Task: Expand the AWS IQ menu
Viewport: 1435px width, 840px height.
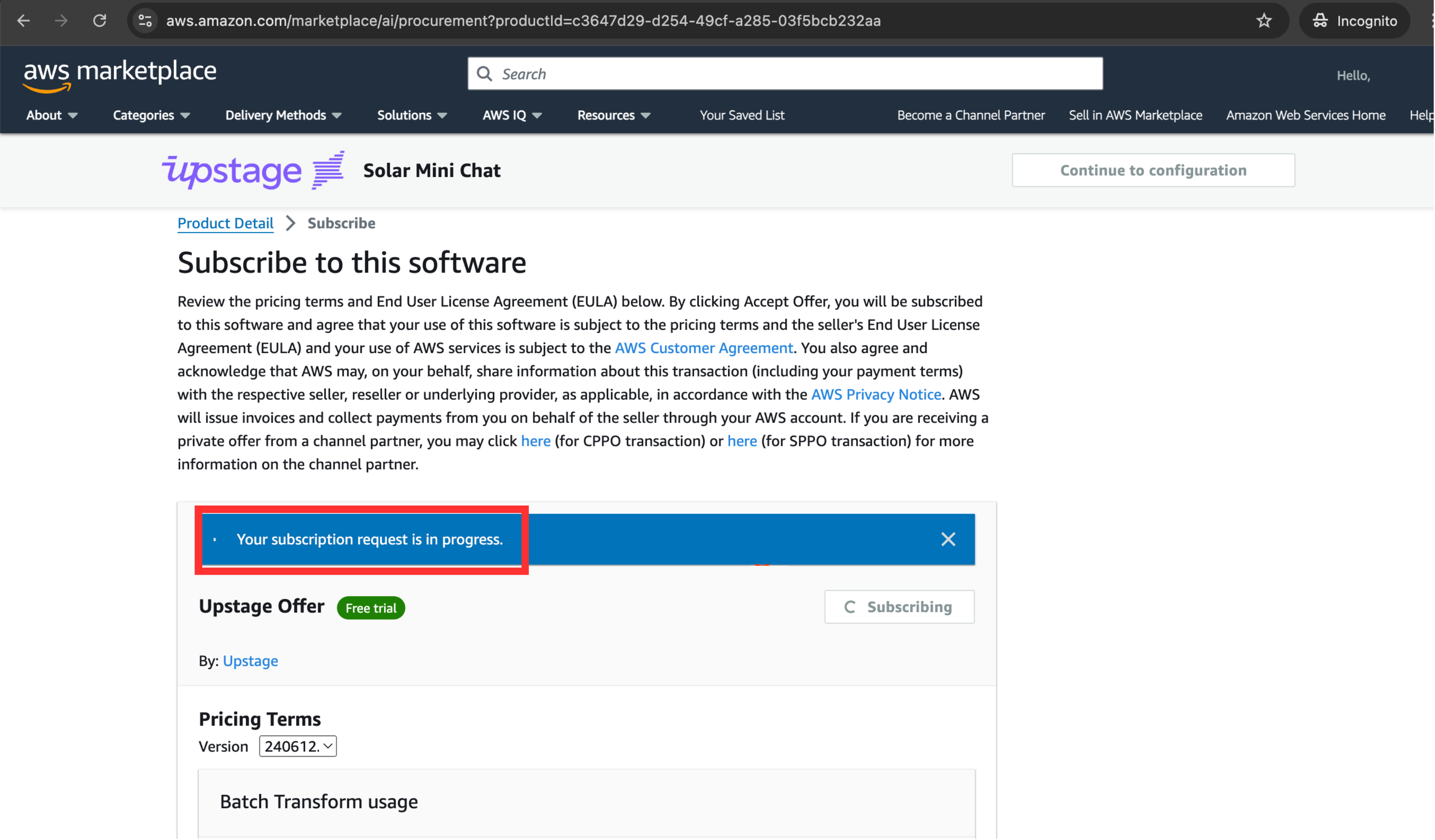Action: pyautogui.click(x=513, y=116)
